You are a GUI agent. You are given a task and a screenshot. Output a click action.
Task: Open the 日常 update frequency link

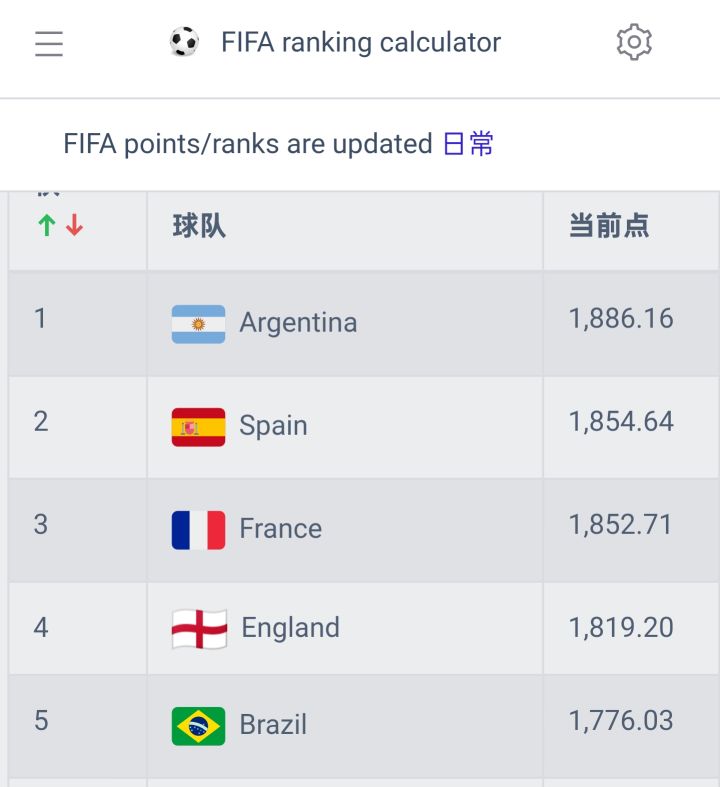468,144
